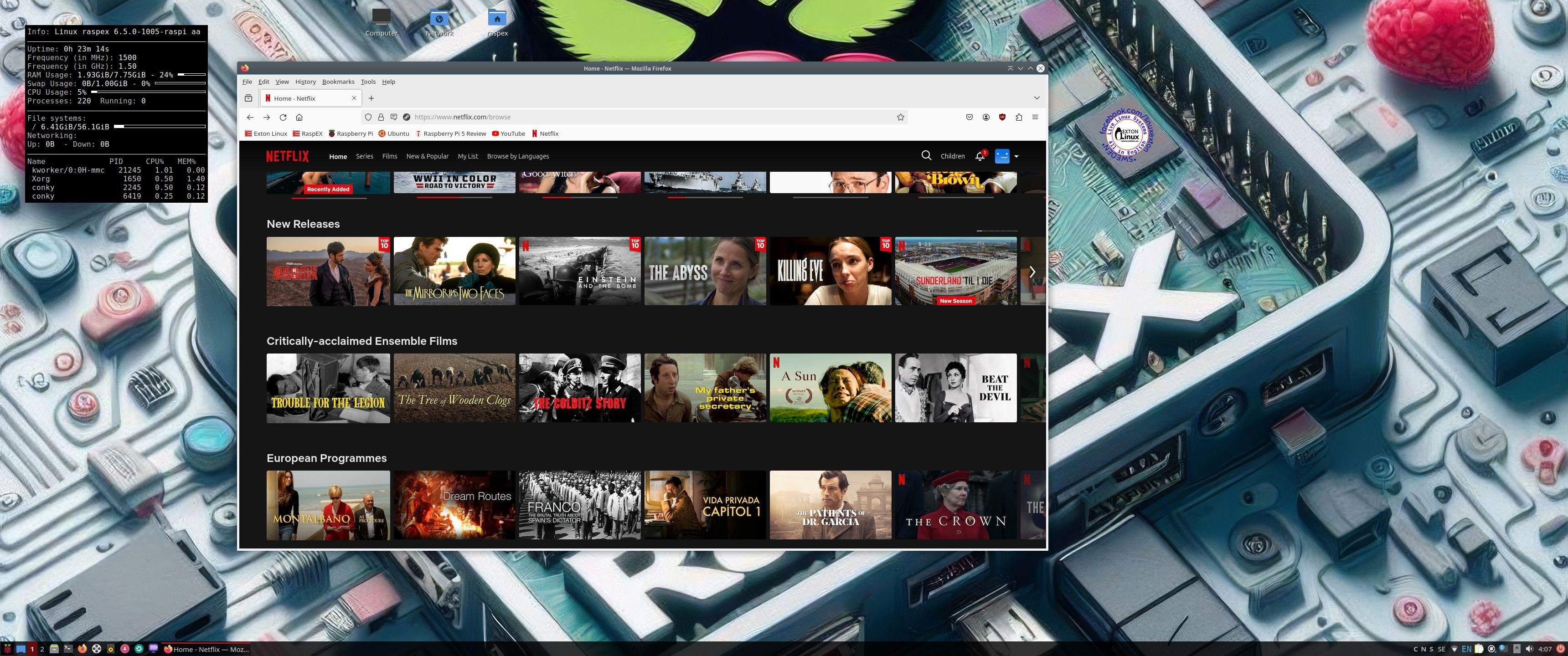Open Firefox home page icon
The width and height of the screenshot is (1568, 656).
(299, 117)
